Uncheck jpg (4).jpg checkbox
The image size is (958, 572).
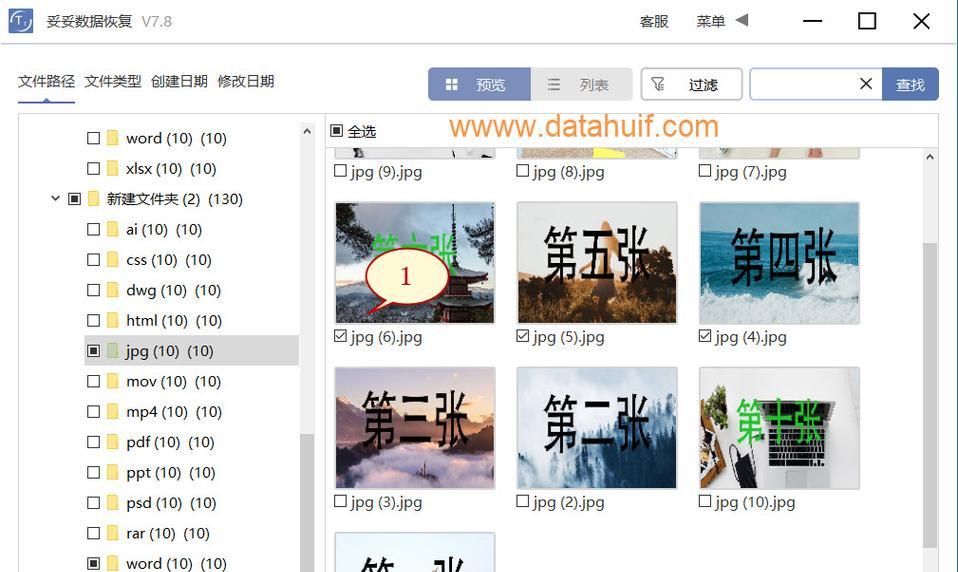click(704, 336)
